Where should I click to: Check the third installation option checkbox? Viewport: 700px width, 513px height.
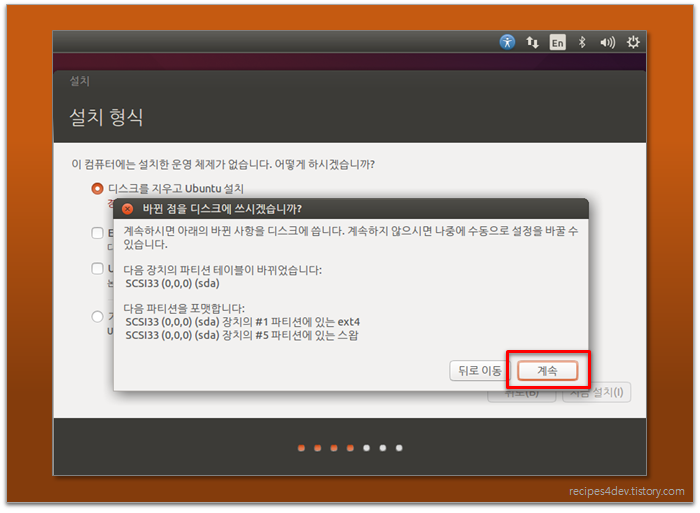97,268
